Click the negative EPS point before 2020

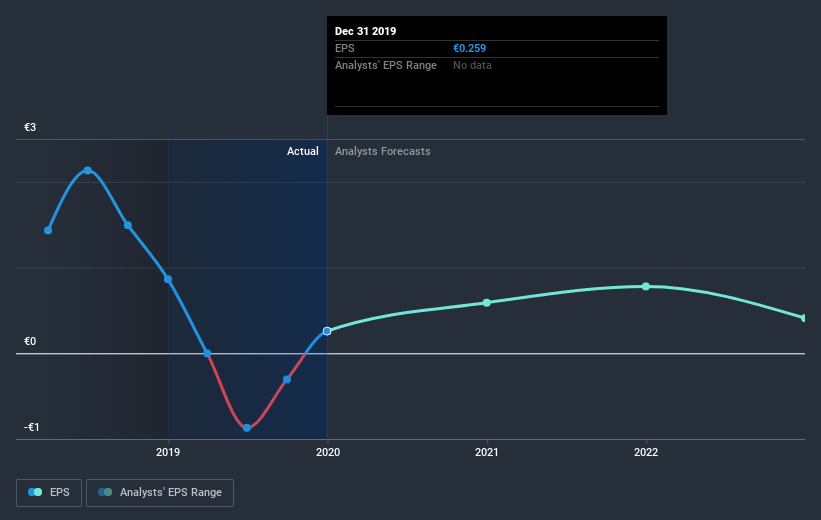(x=287, y=379)
